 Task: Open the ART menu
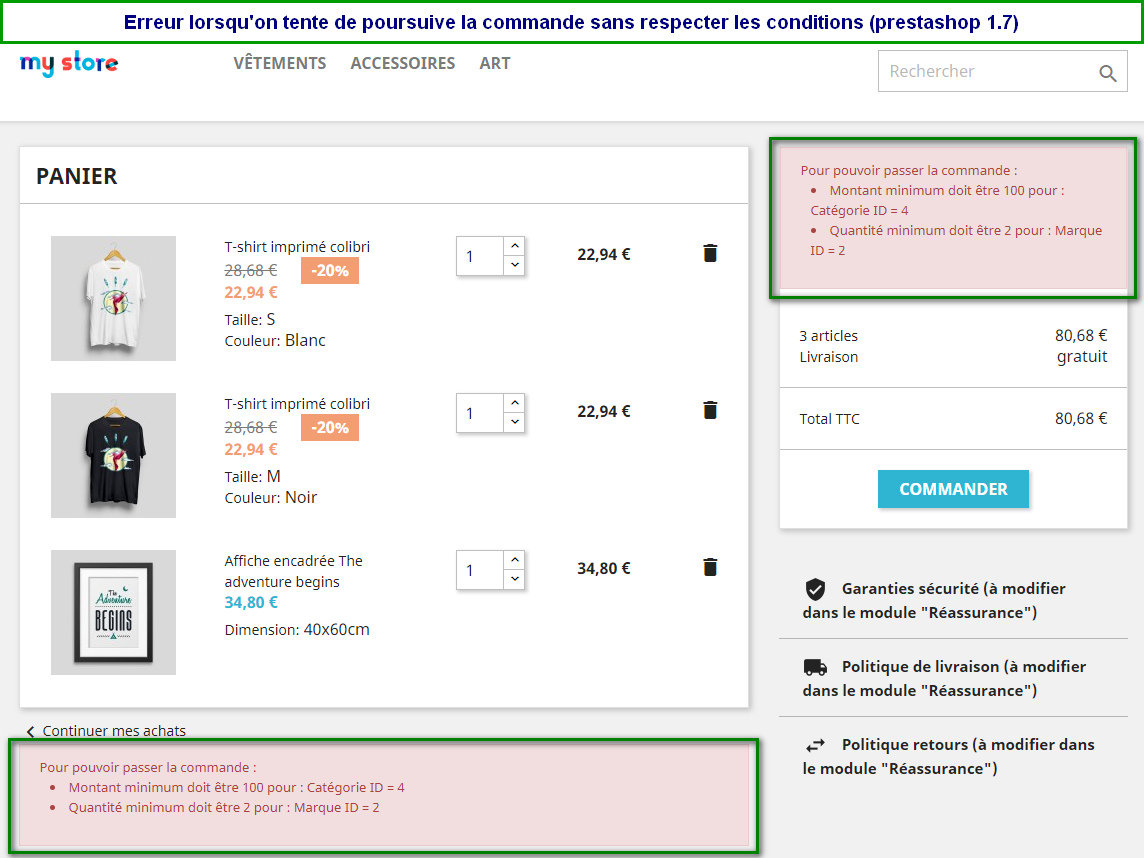pos(495,63)
